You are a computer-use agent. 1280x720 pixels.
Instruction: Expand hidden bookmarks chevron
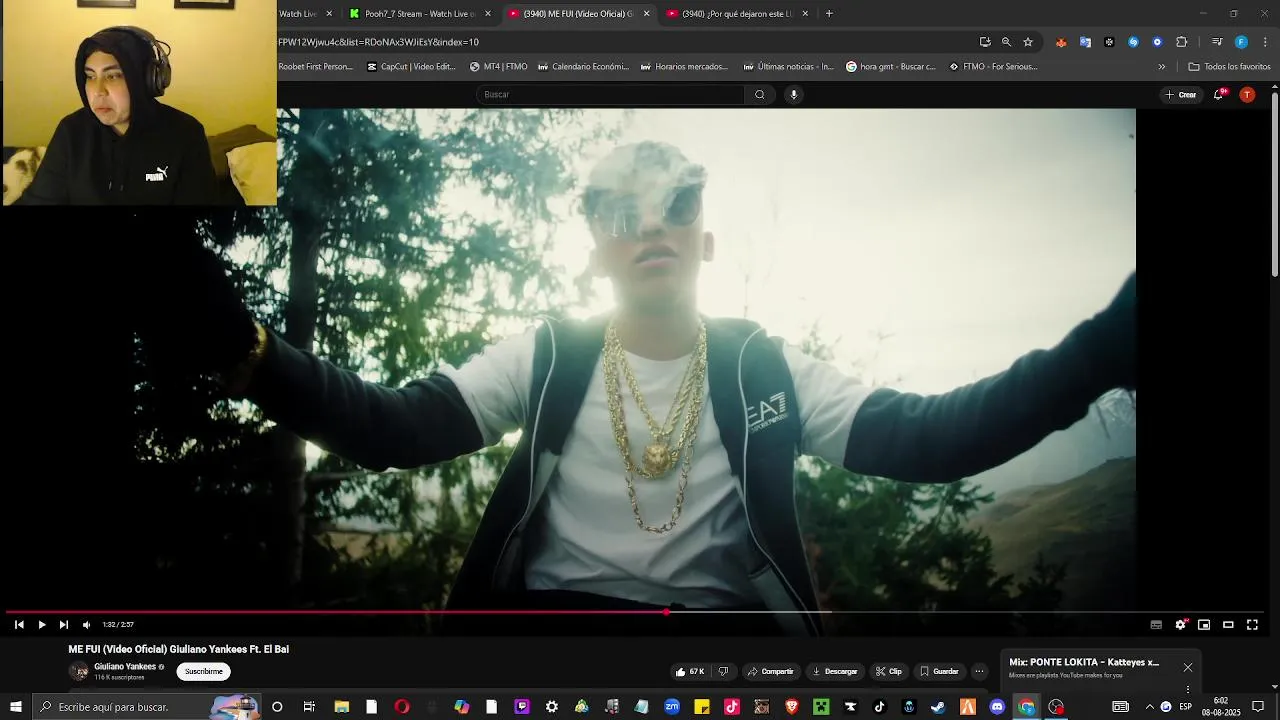(1162, 67)
